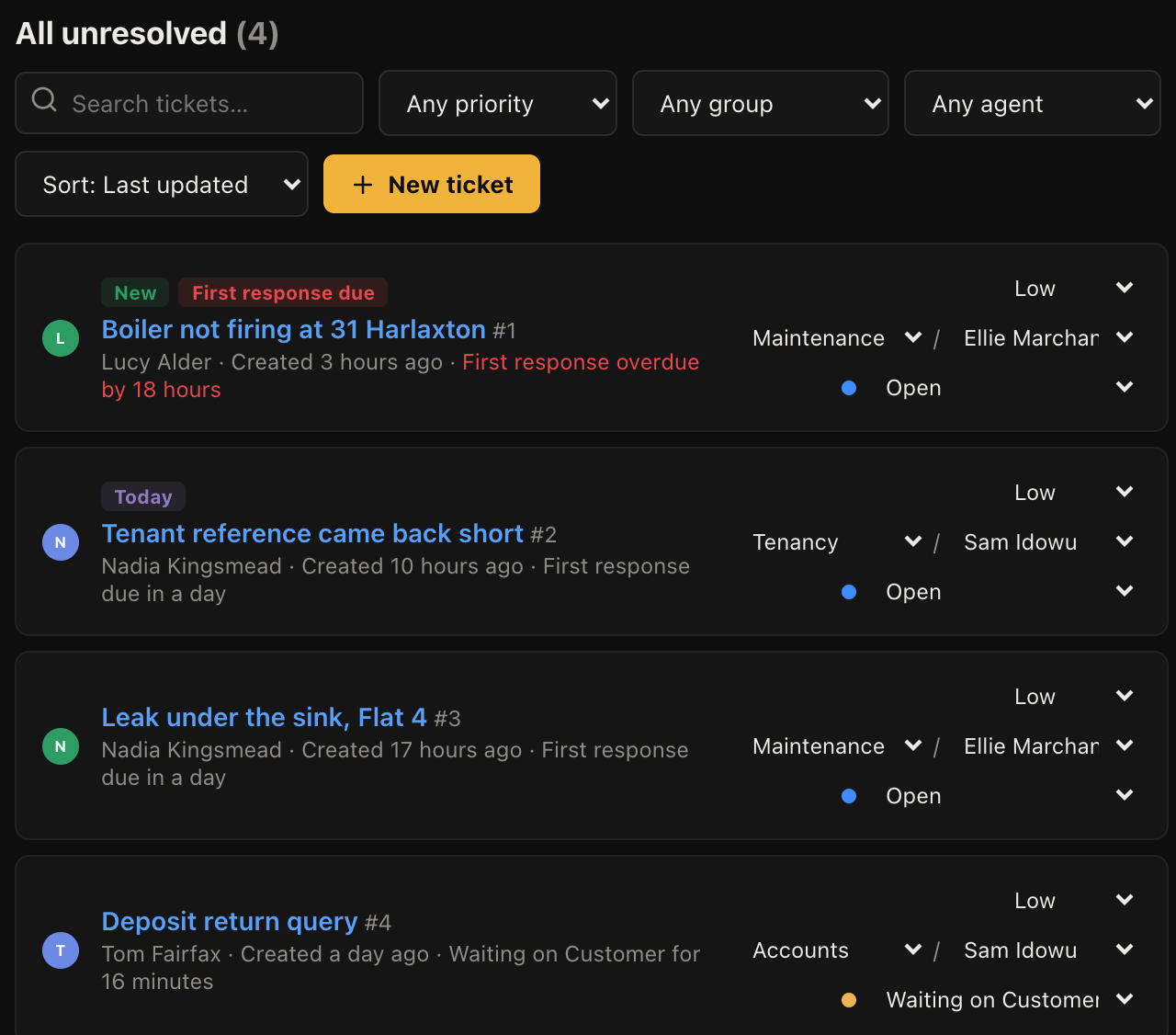Screen dimensions: 1176x1035
Task: Change Maintenance group on Leak ticket #3
Action: 836,746
